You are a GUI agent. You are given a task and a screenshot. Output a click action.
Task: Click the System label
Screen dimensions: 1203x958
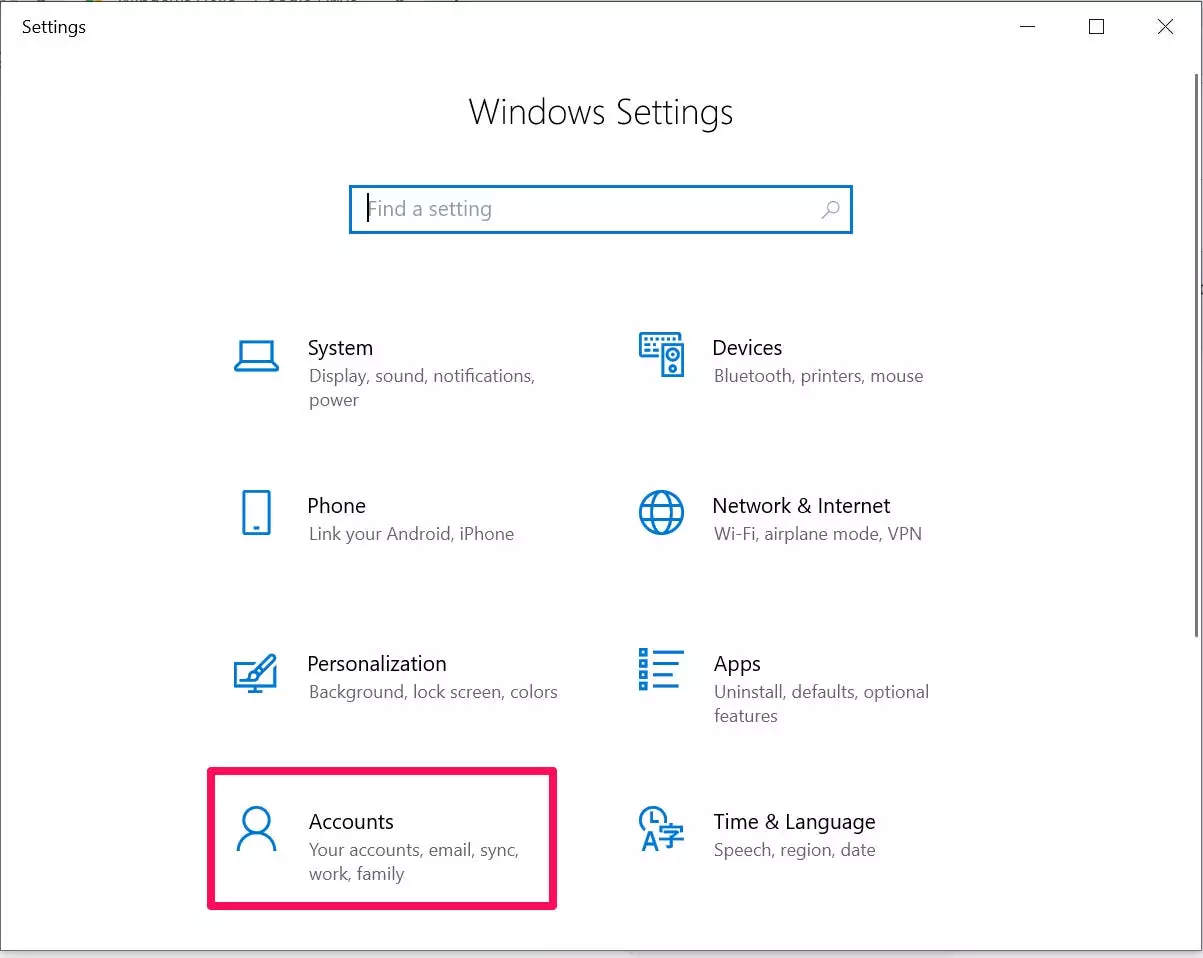340,348
